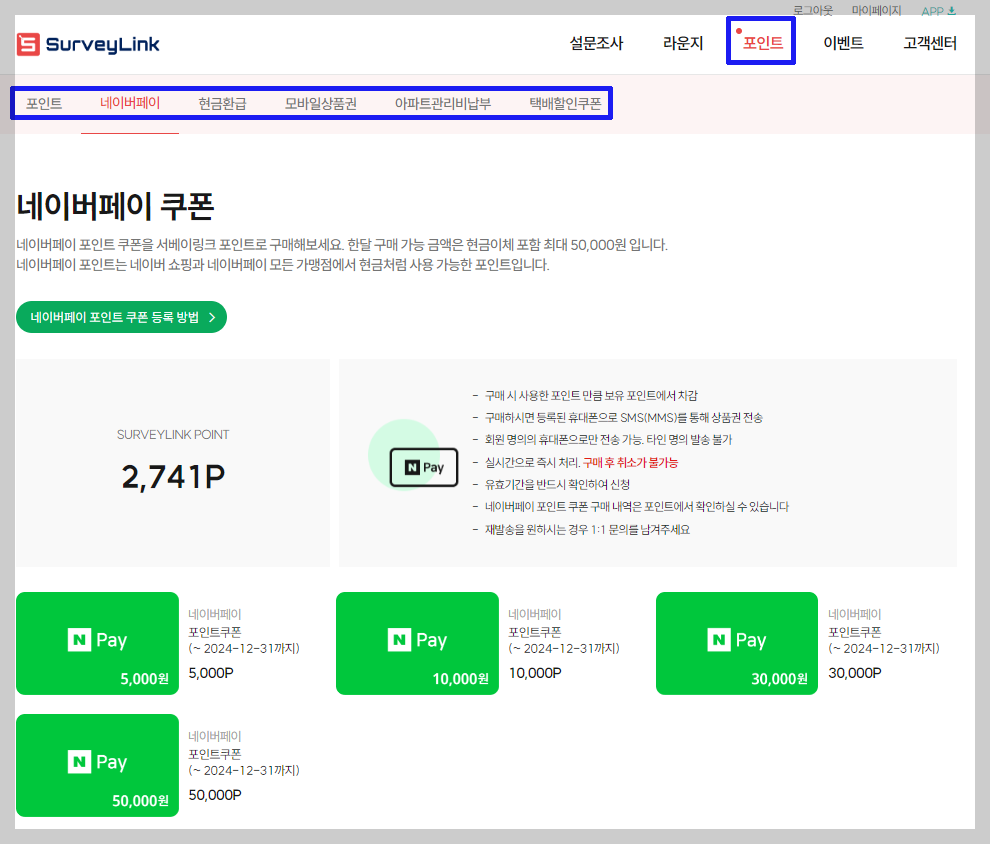Viewport: 990px width, 844px height.
Task: Click the 5,000P price text
Action: tap(211, 673)
